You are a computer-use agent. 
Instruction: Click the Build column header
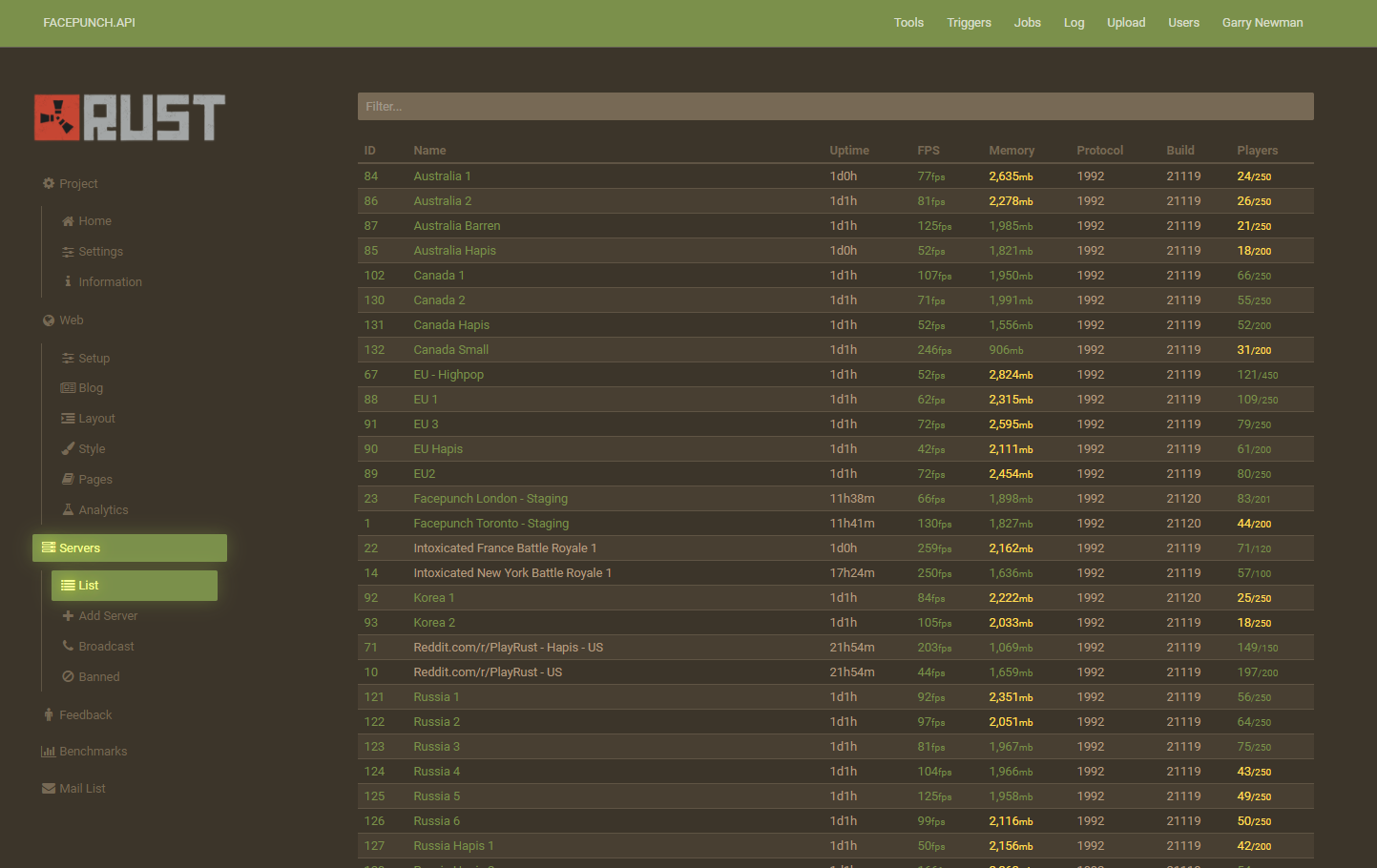click(x=1180, y=151)
